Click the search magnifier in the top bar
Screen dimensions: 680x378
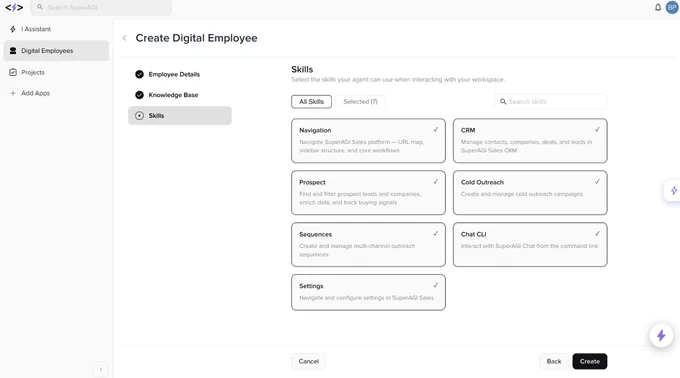point(40,7)
